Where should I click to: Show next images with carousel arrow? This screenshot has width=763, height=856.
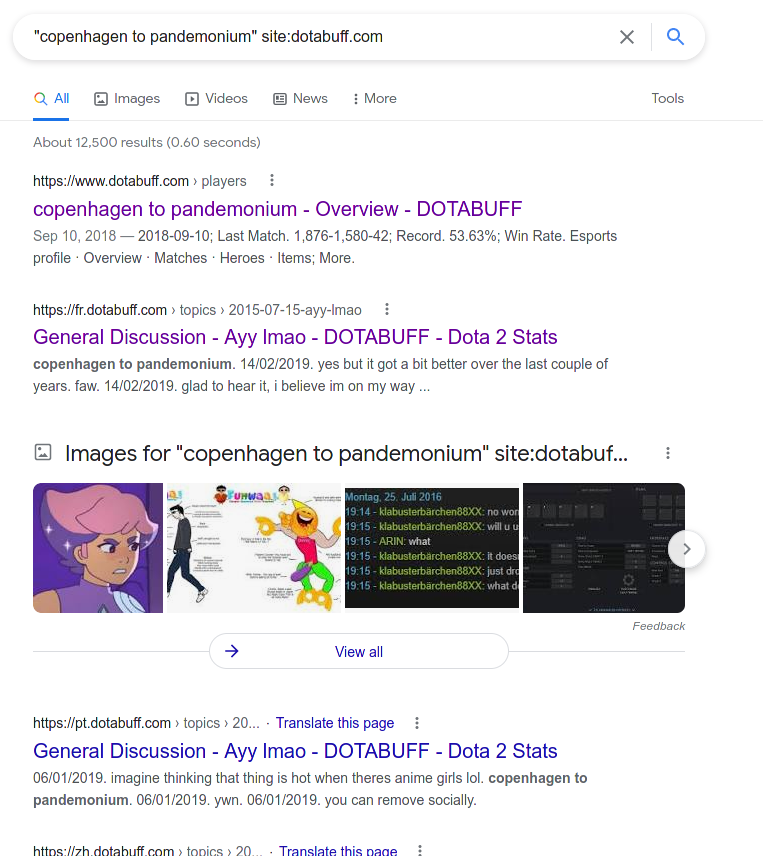[687, 549]
